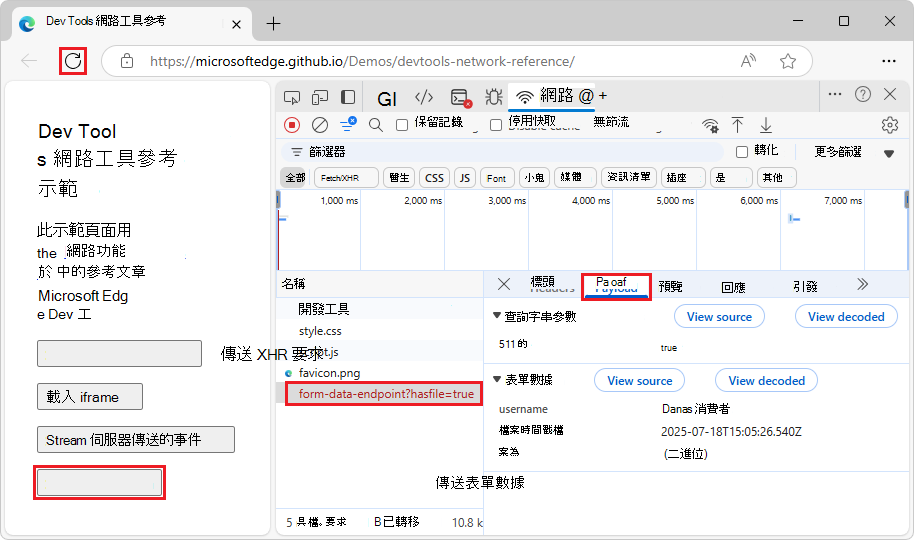Import HAR file with upload arrow
This screenshot has height=540, width=914.
[737, 125]
